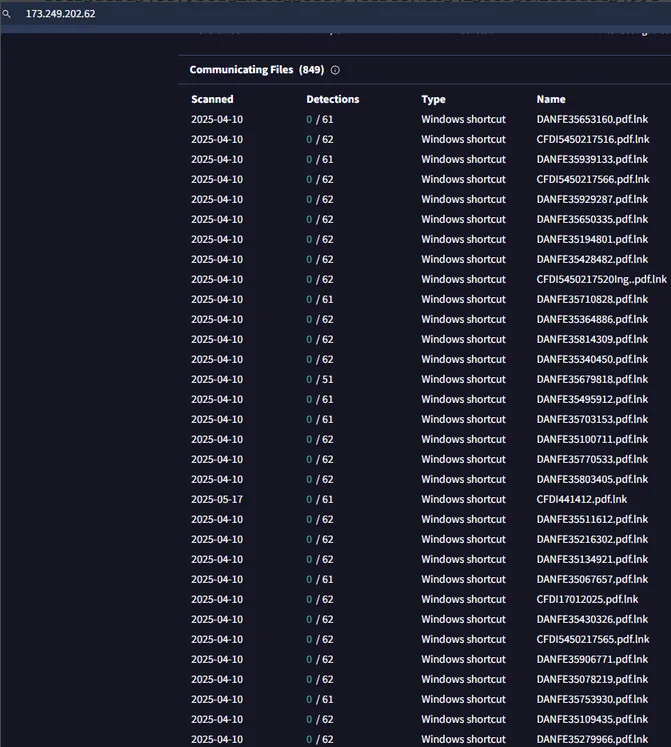The height and width of the screenshot is (747, 671).
Task: Click the 0 / 51 detections value
Action: [320, 379]
